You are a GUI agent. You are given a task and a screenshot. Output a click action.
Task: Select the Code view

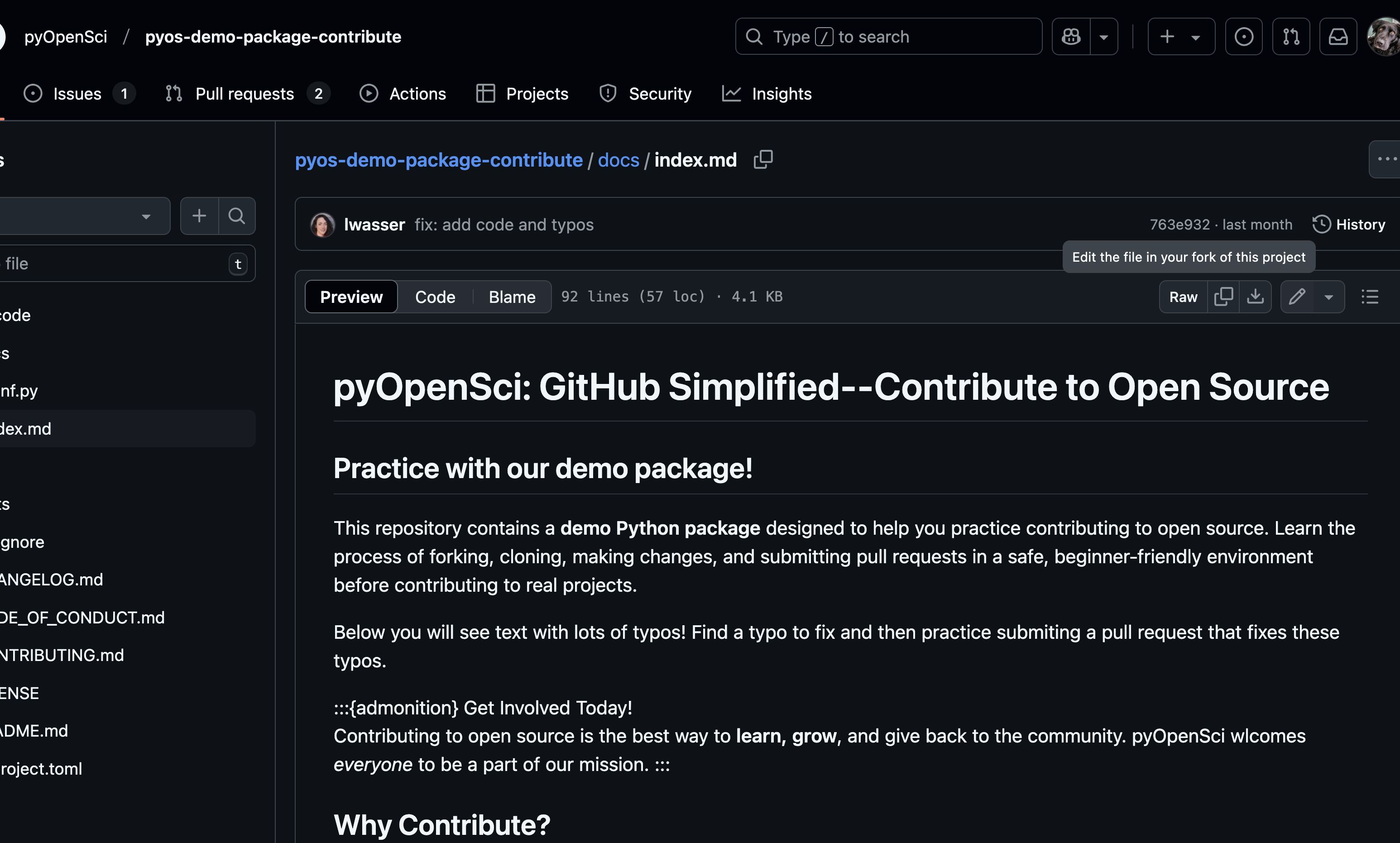pos(435,297)
